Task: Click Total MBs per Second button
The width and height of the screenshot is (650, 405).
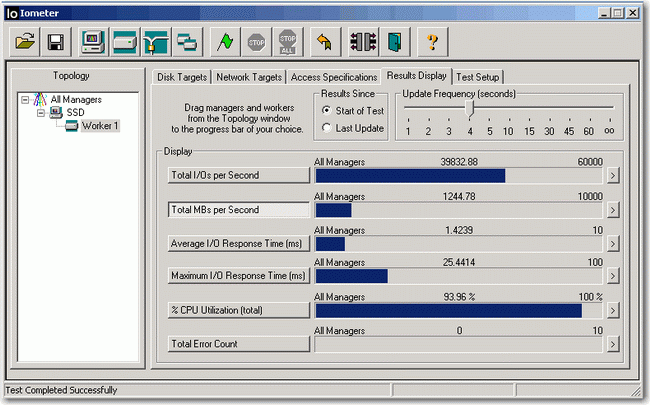Action: [x=239, y=210]
